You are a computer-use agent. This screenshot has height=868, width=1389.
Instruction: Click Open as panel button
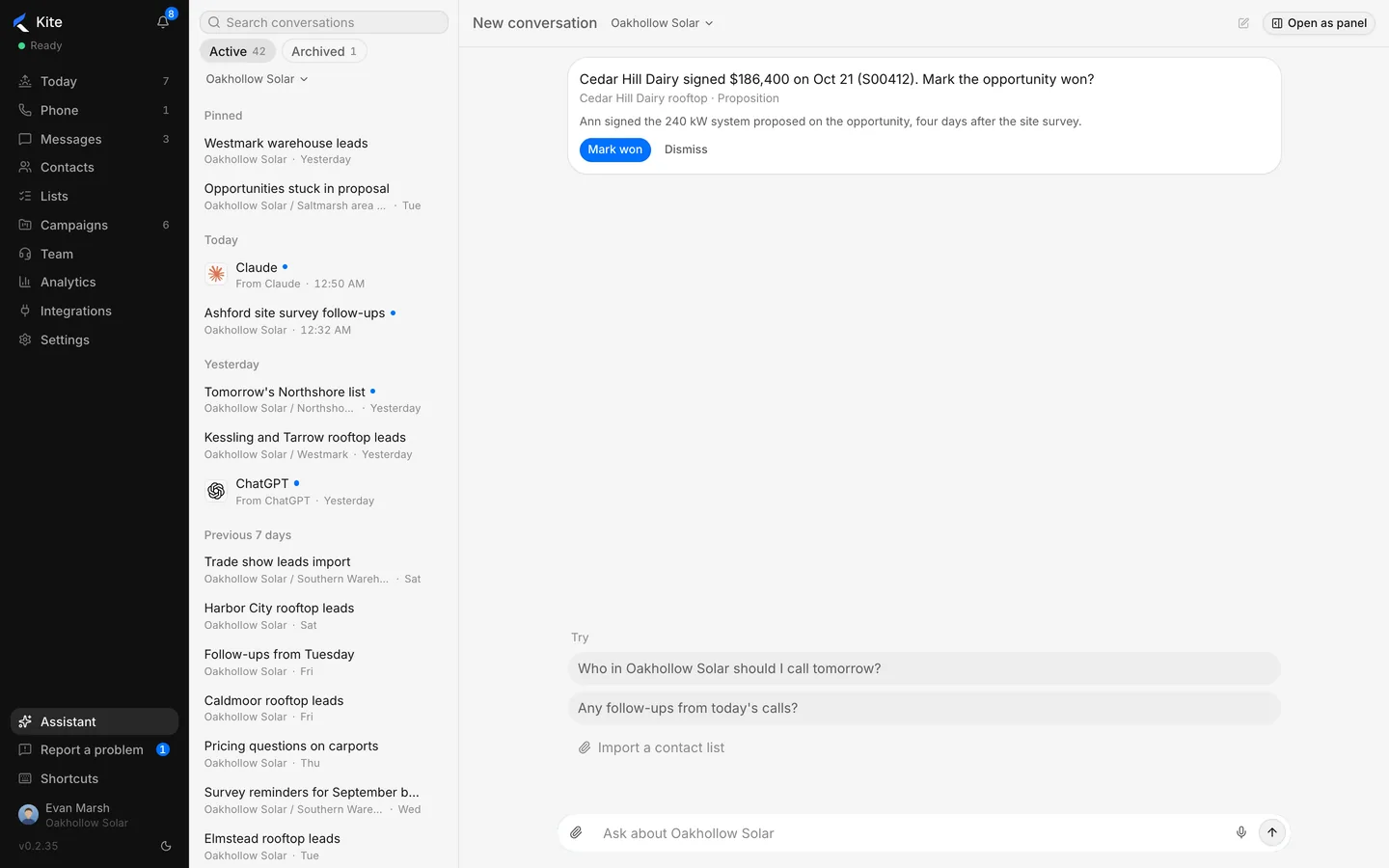pyautogui.click(x=1319, y=23)
